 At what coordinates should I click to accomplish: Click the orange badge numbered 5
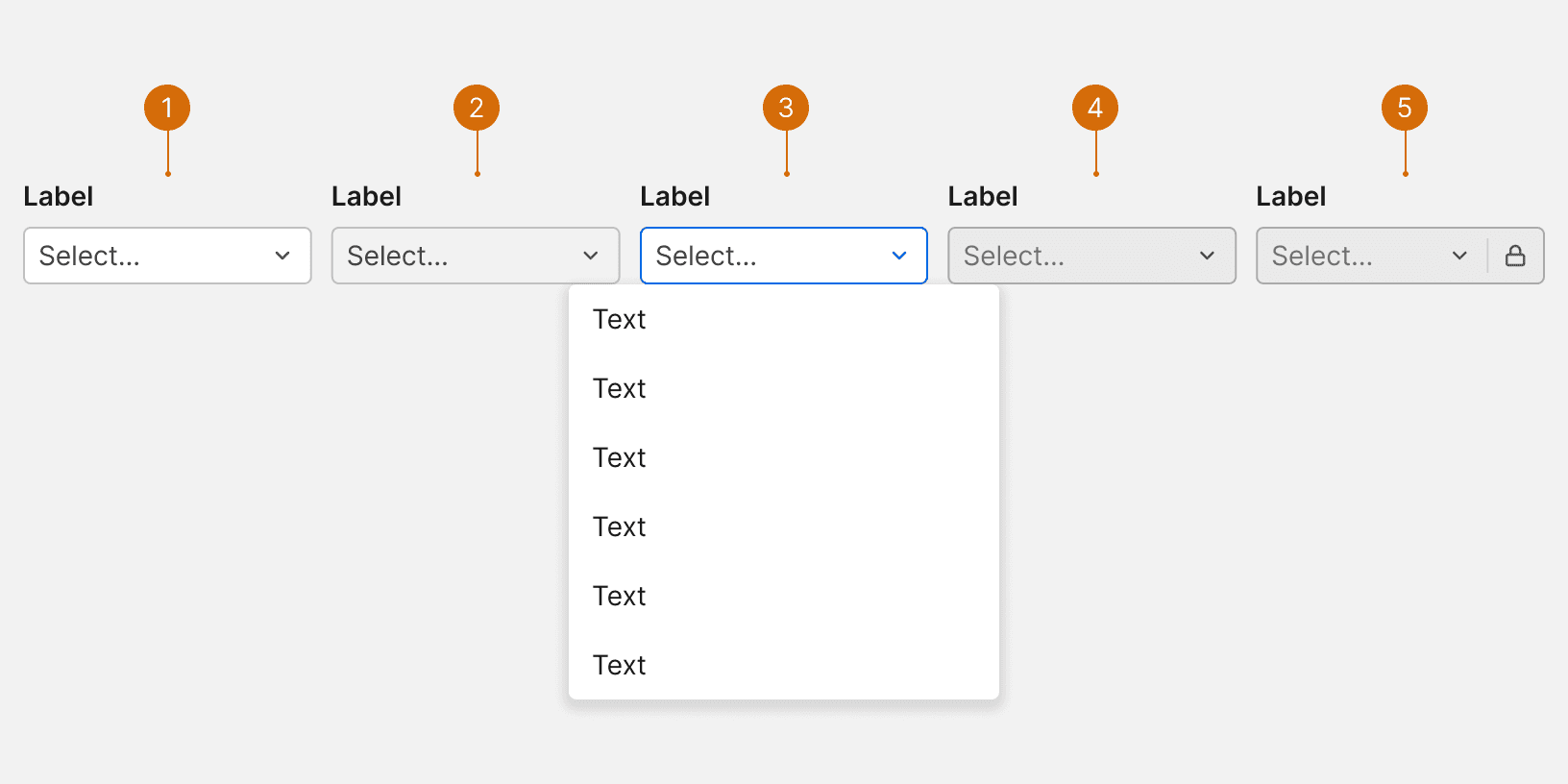[x=1405, y=108]
